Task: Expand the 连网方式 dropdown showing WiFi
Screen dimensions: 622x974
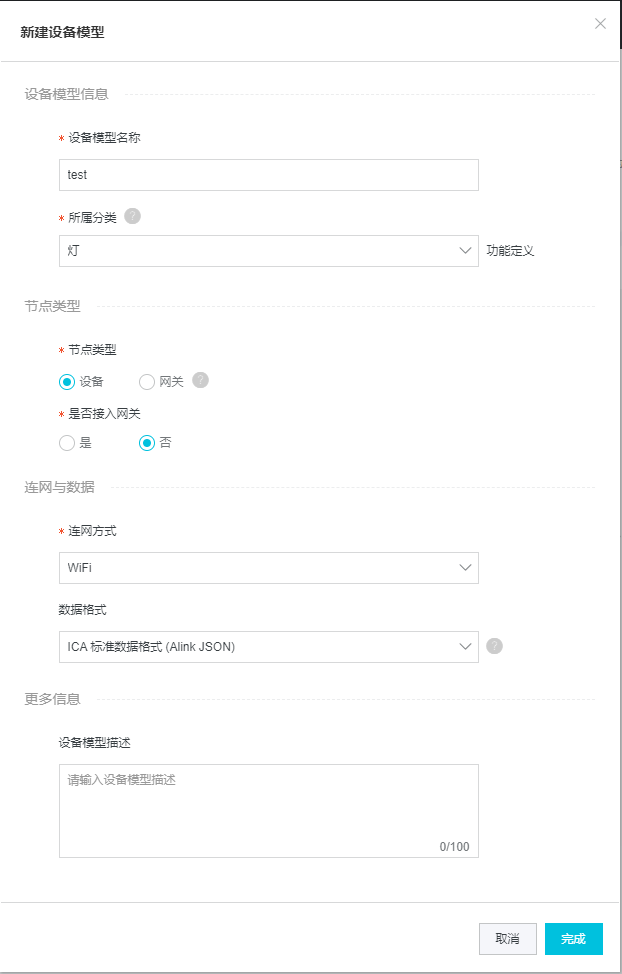Action: (x=270, y=567)
